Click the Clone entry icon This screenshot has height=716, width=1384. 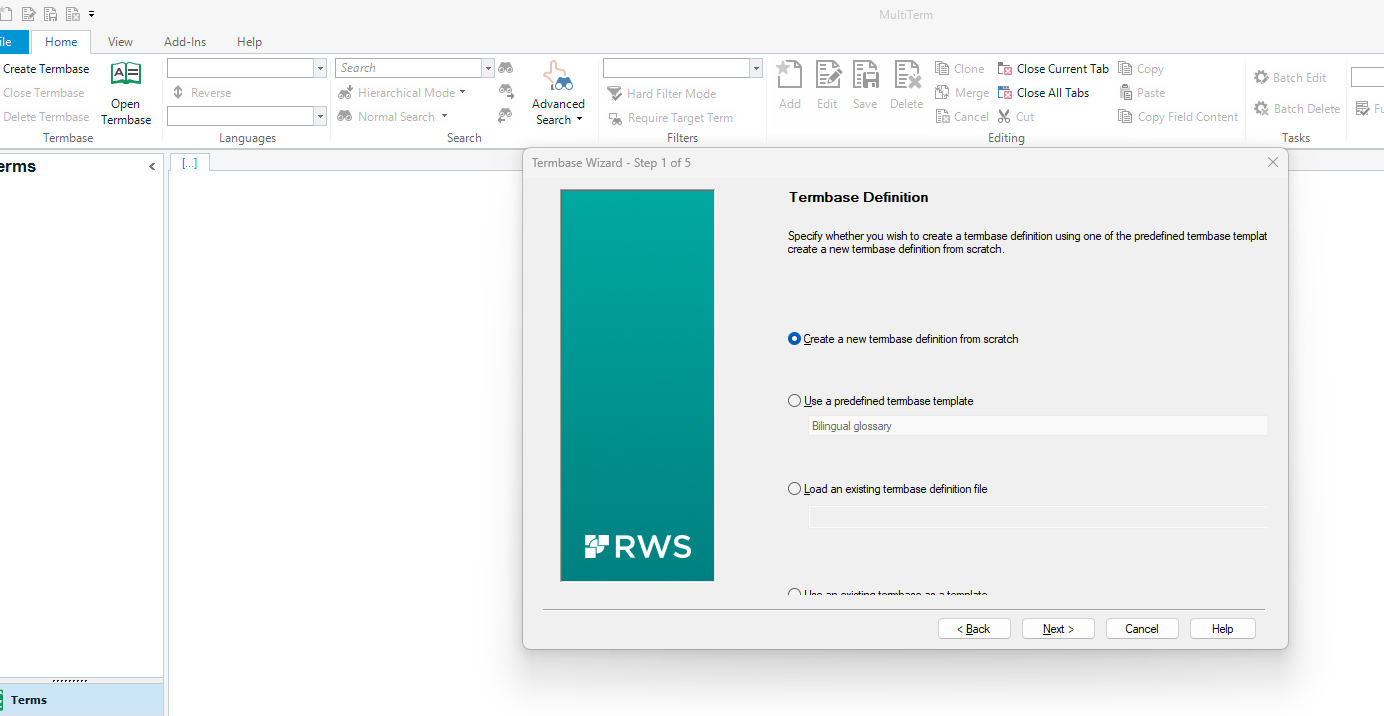pyautogui.click(x=942, y=69)
